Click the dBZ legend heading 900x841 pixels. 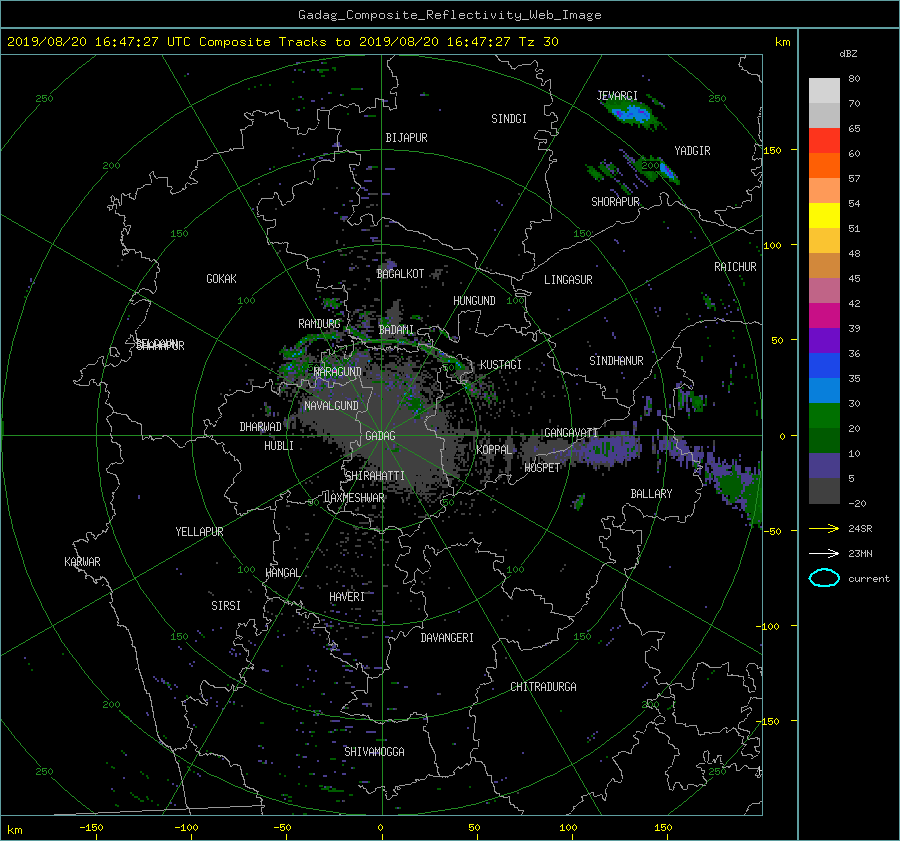(848, 54)
